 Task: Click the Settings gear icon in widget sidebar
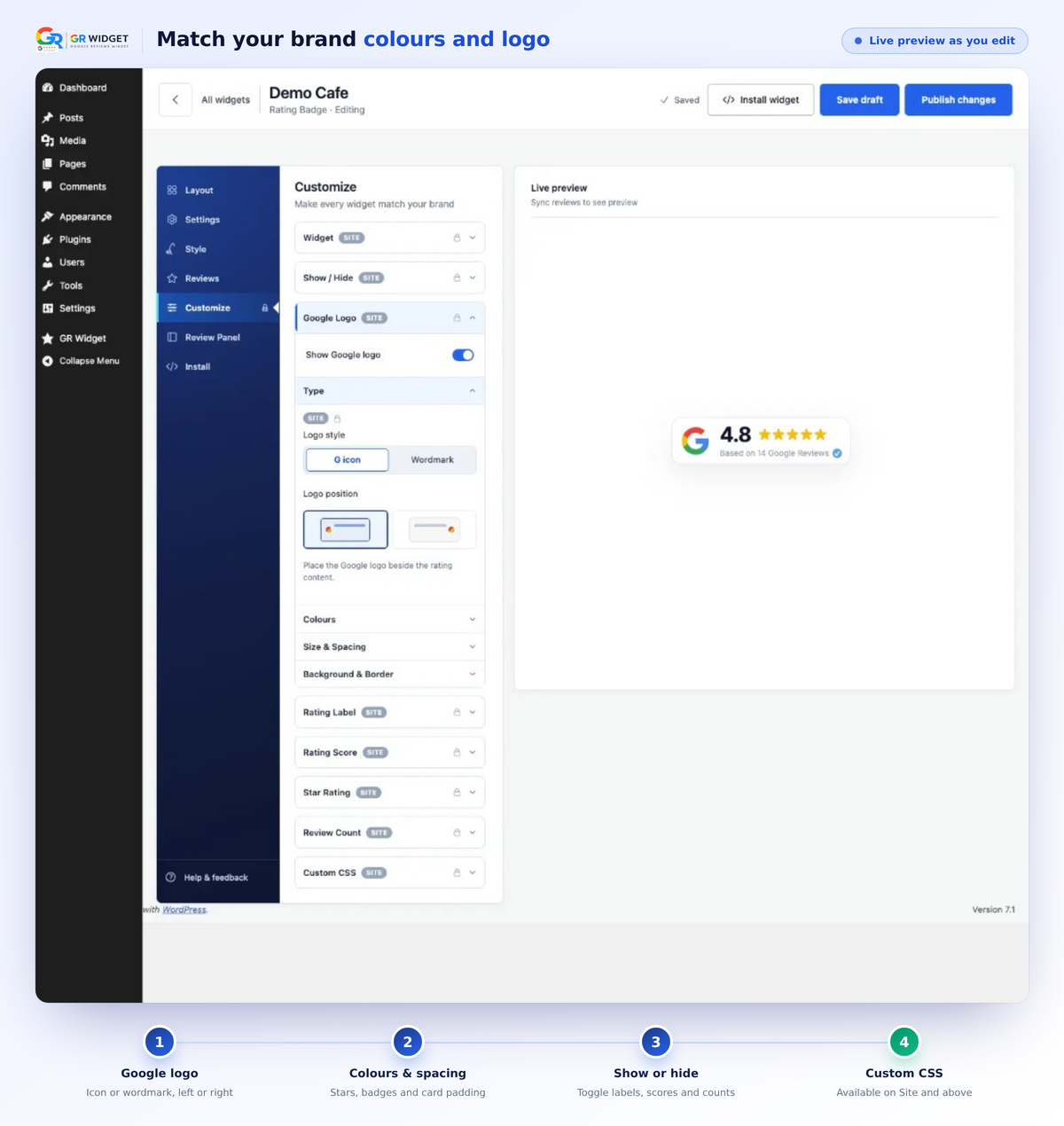pyautogui.click(x=172, y=220)
